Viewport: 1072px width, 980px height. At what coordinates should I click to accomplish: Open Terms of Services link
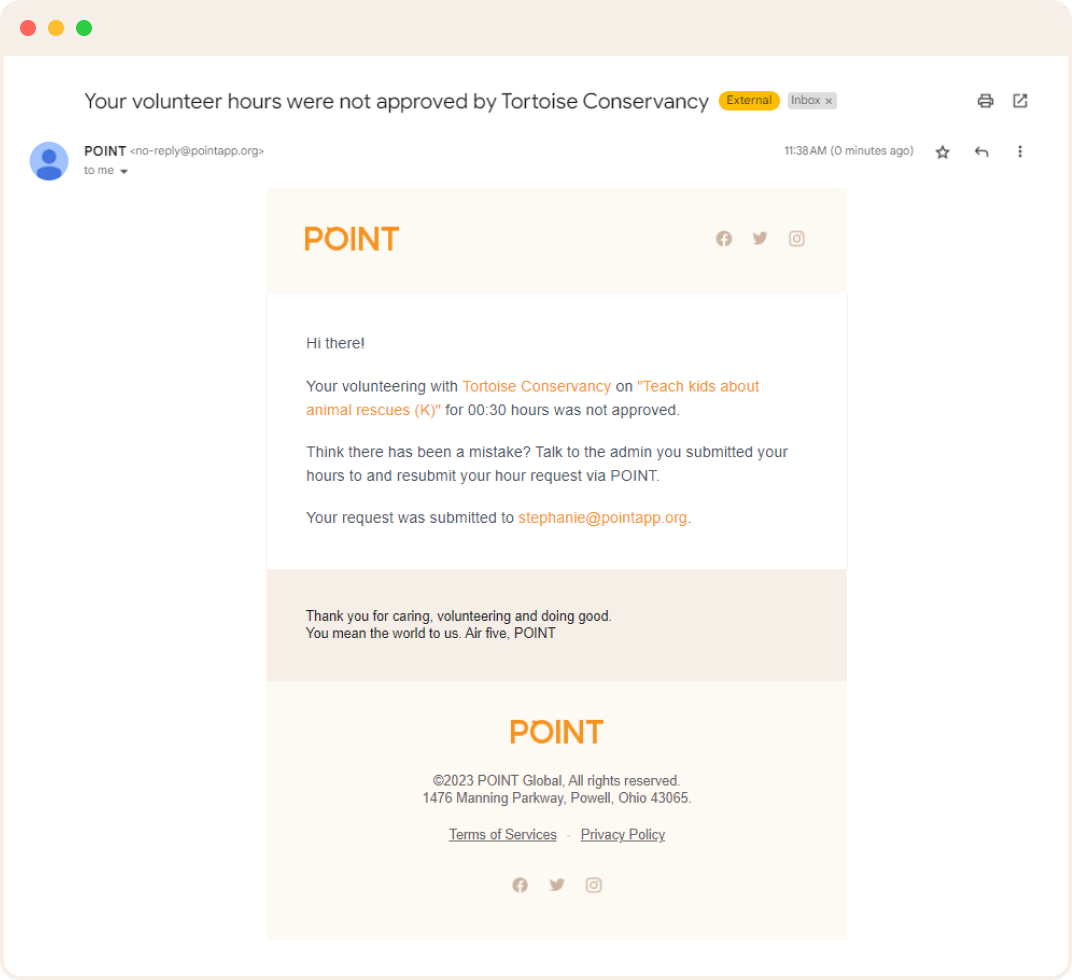click(x=502, y=835)
